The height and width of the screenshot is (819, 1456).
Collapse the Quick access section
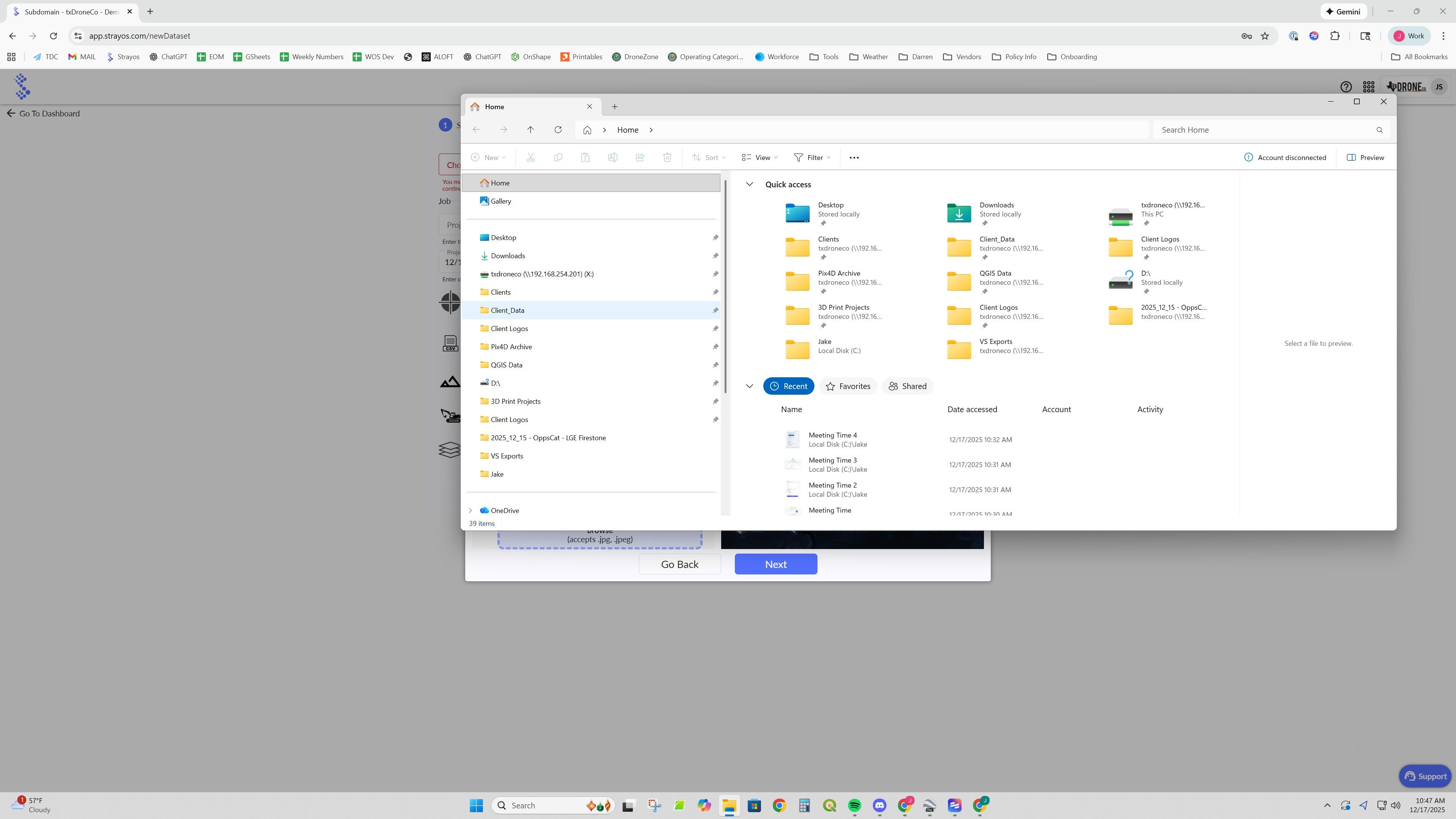pyautogui.click(x=750, y=184)
